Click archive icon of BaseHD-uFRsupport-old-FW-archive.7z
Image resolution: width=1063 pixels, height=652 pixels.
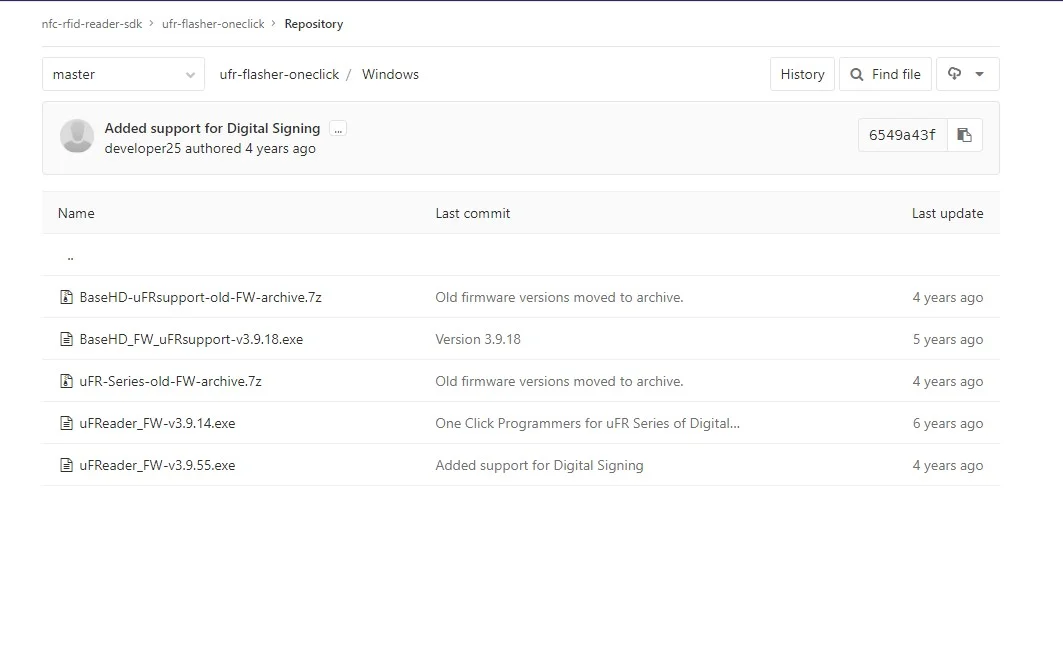point(66,297)
